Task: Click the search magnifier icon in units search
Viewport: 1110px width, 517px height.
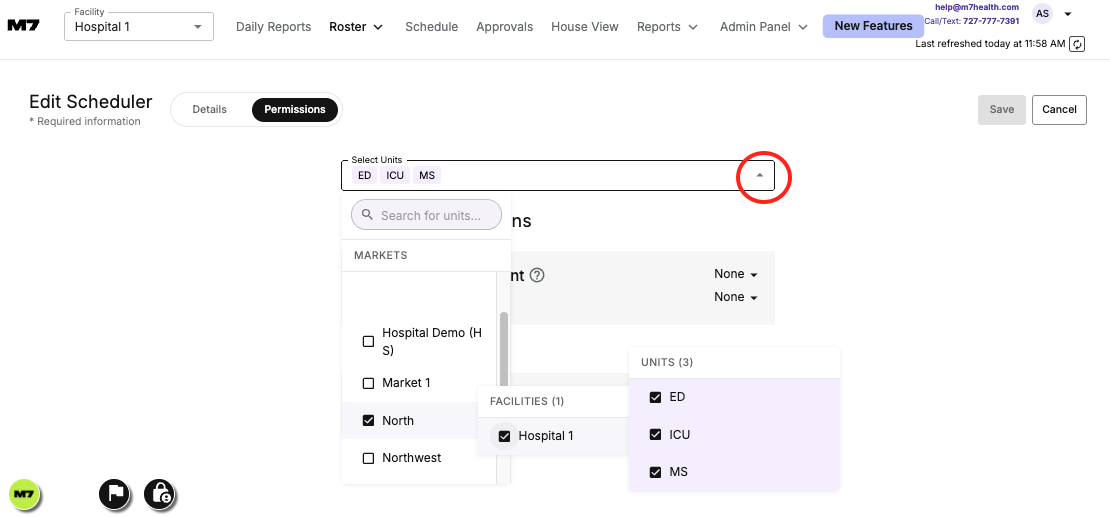Action: coord(367,215)
